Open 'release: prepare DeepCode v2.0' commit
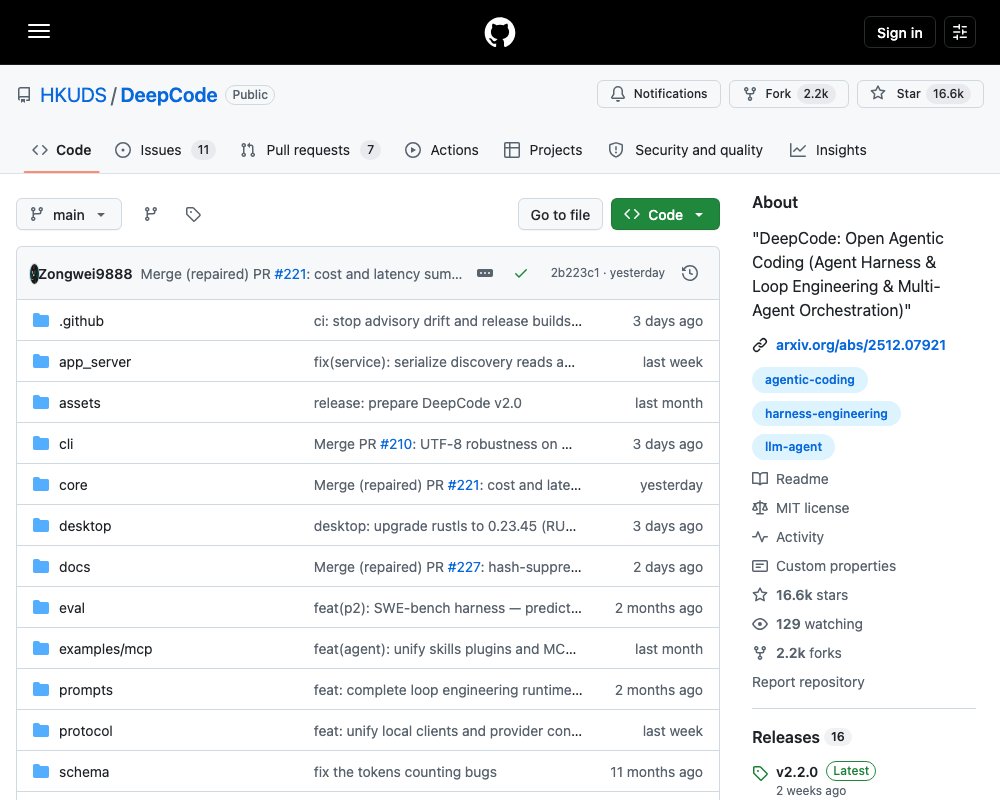The image size is (1000, 800). point(418,403)
